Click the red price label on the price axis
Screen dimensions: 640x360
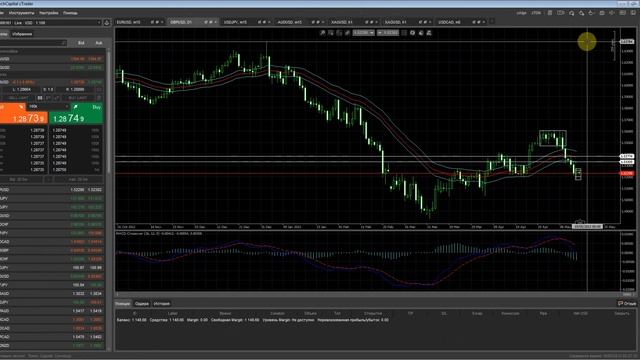tap(627, 173)
